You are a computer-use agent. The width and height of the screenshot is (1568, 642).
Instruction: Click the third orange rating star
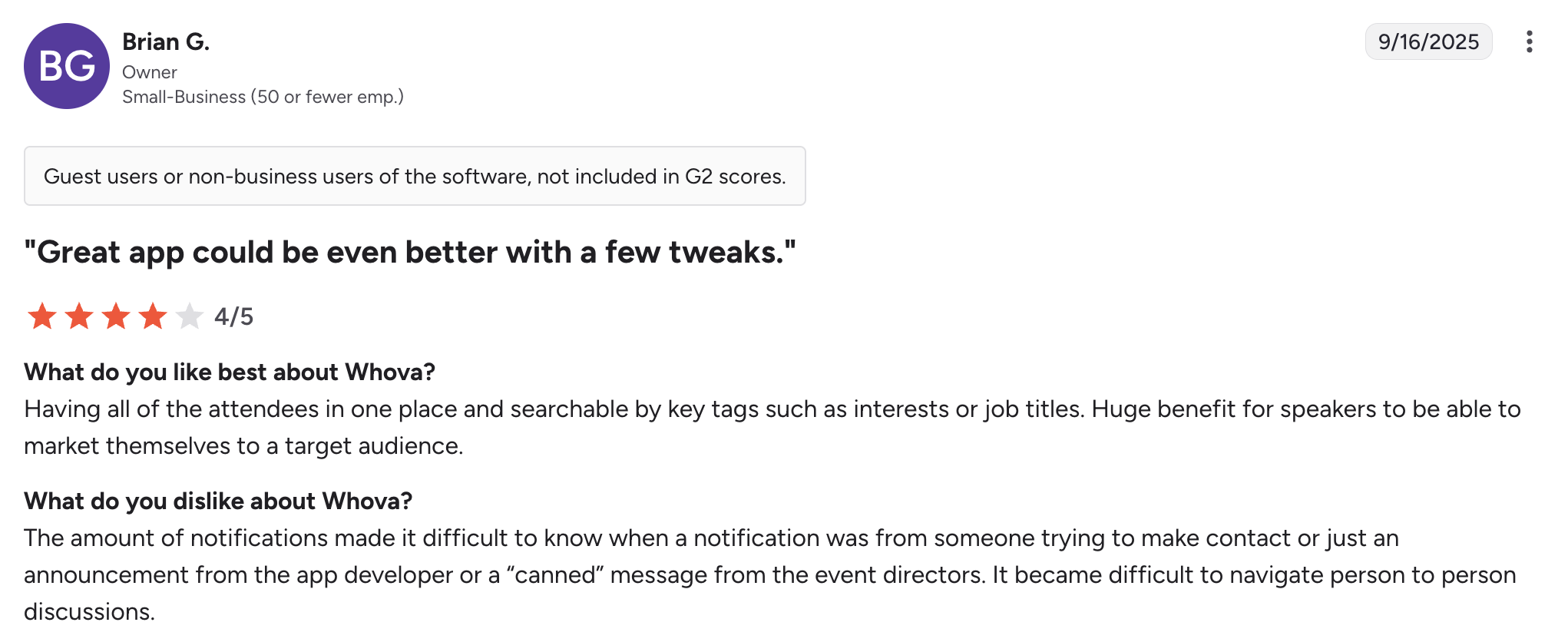(x=116, y=316)
